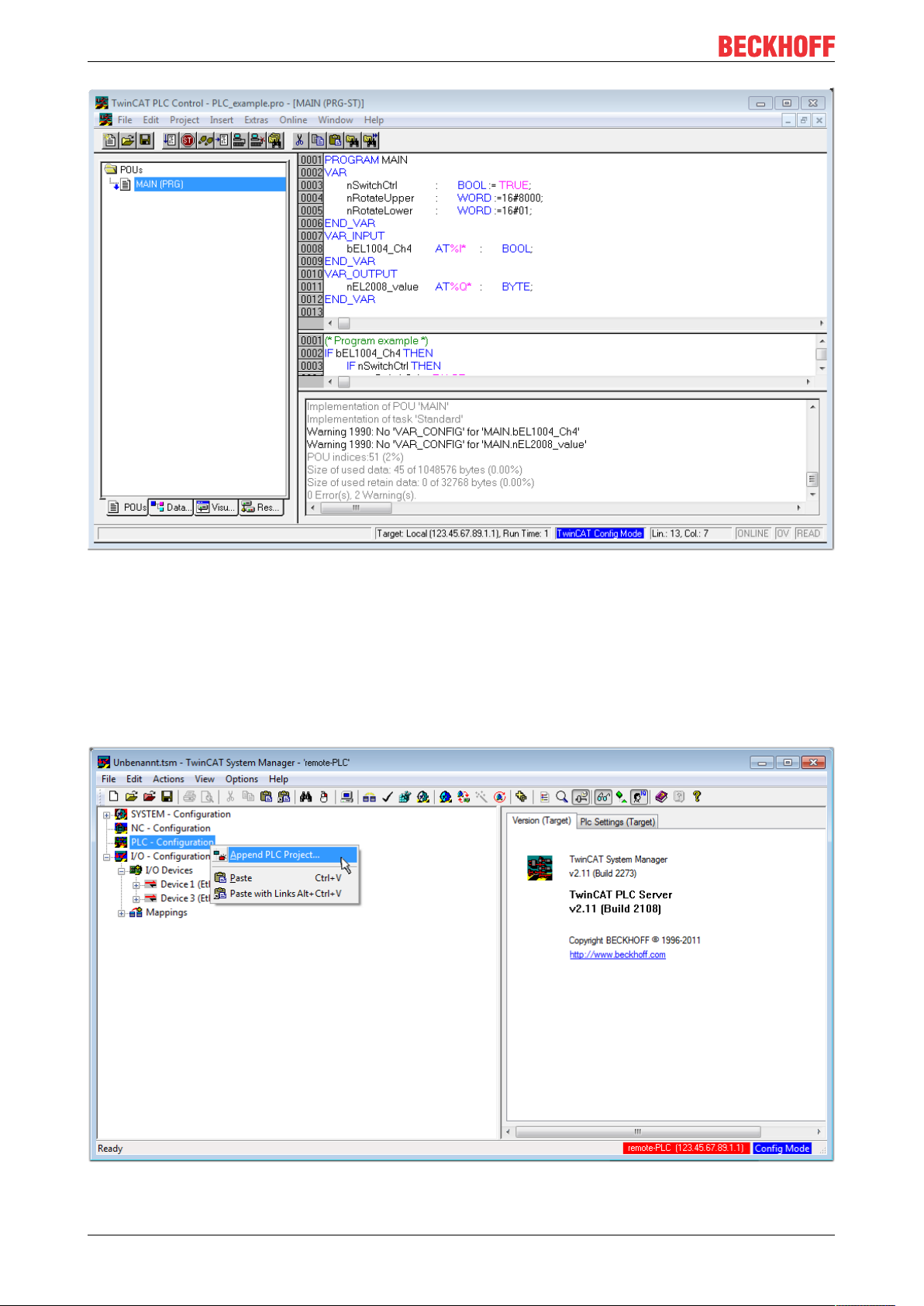Click the '0 Error(s), 2 Warning(s)' message line
924x1306 pixels.
click(361, 495)
